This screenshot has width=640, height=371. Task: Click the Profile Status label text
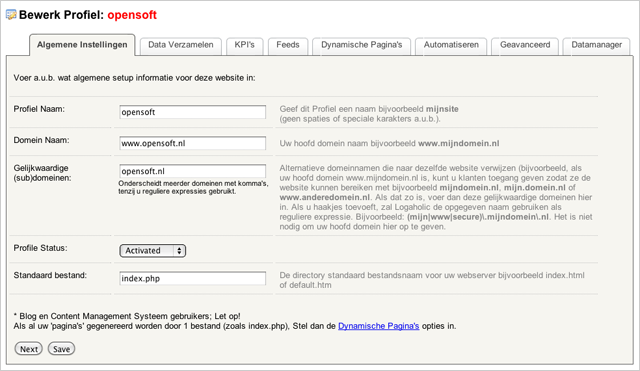40,248
